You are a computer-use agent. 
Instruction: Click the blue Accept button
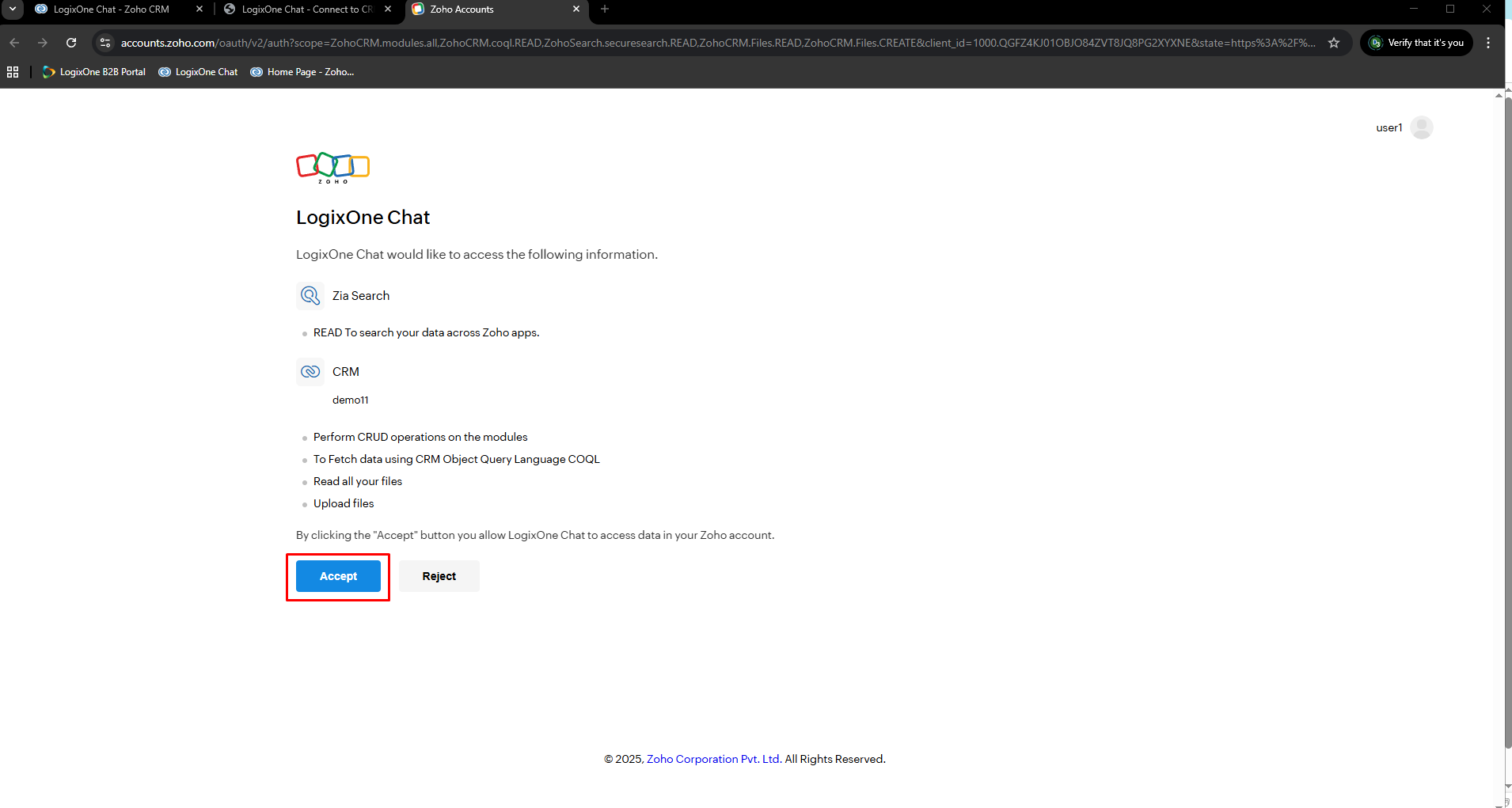point(338,576)
